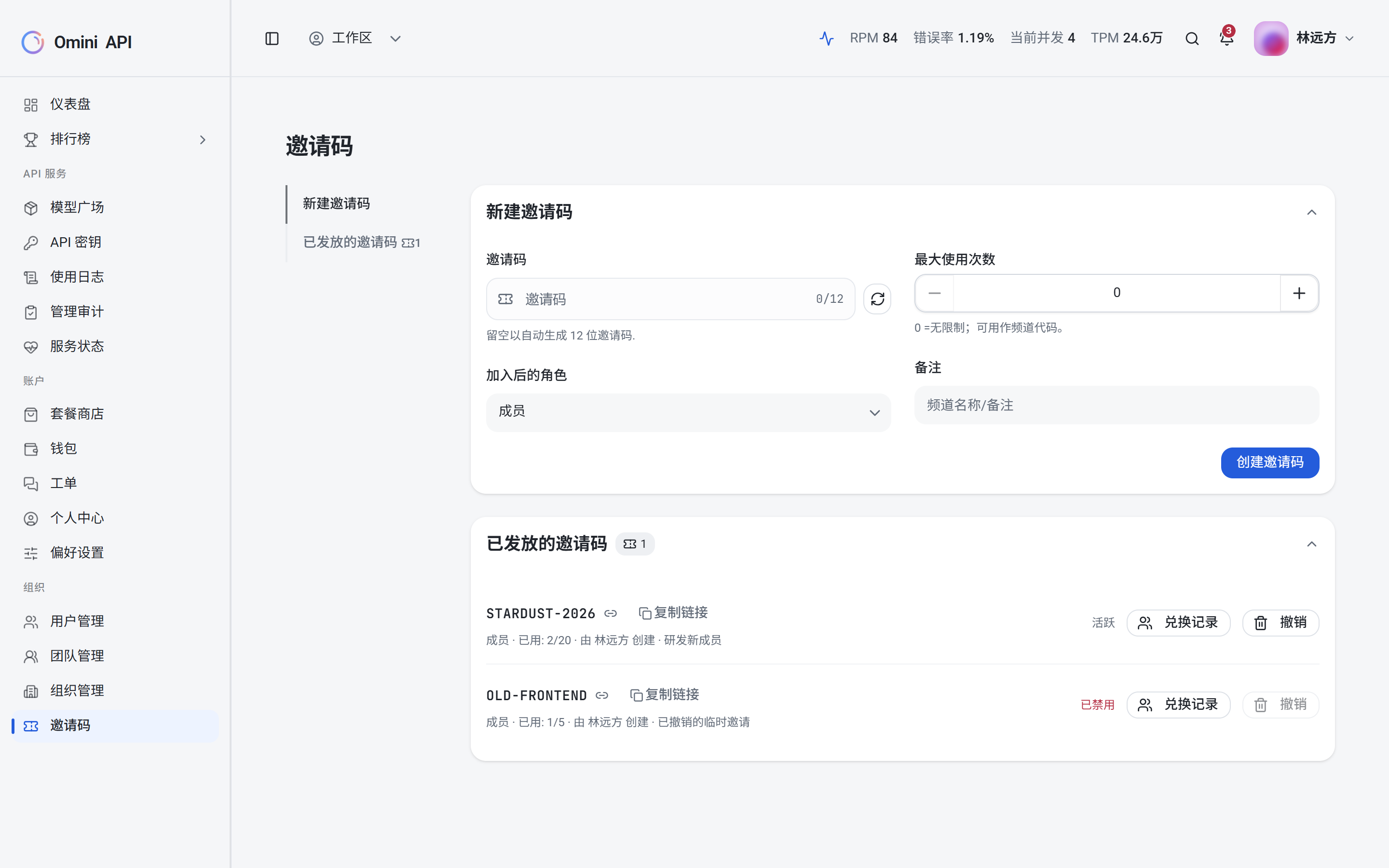Screen dimensions: 1389x868
Task: Copy link for OLD-FRONTEND
Action: (665, 695)
